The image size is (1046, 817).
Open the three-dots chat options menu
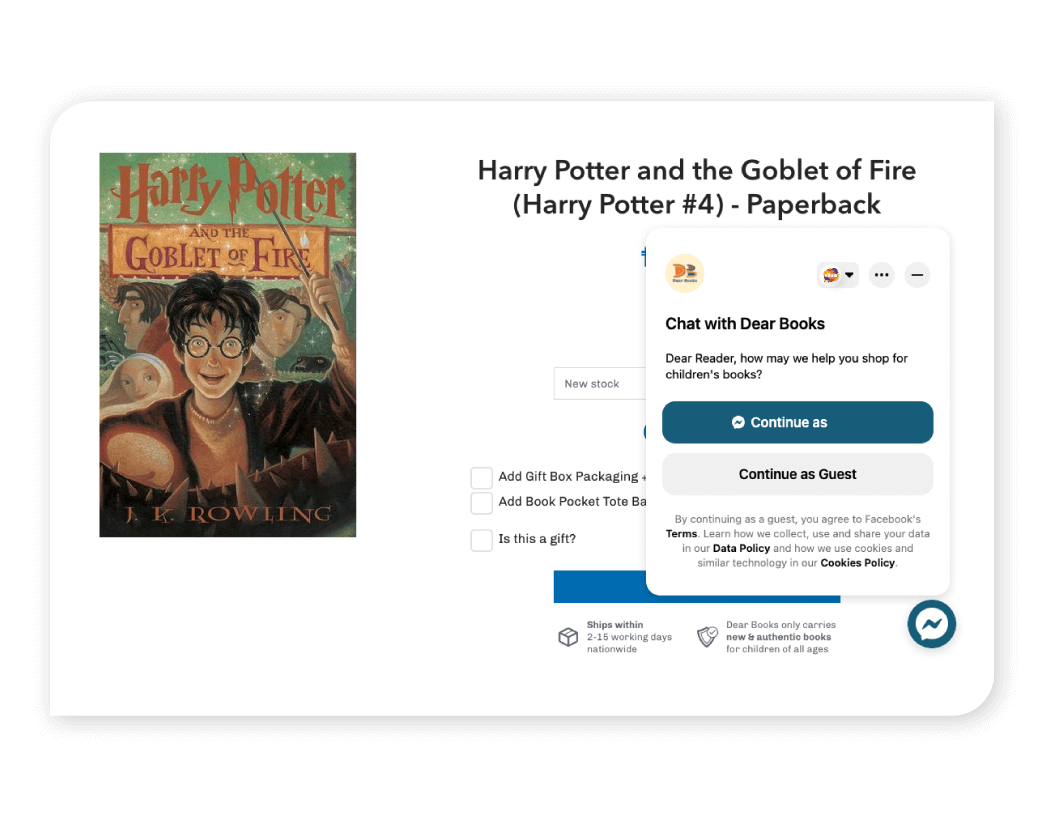click(x=881, y=275)
